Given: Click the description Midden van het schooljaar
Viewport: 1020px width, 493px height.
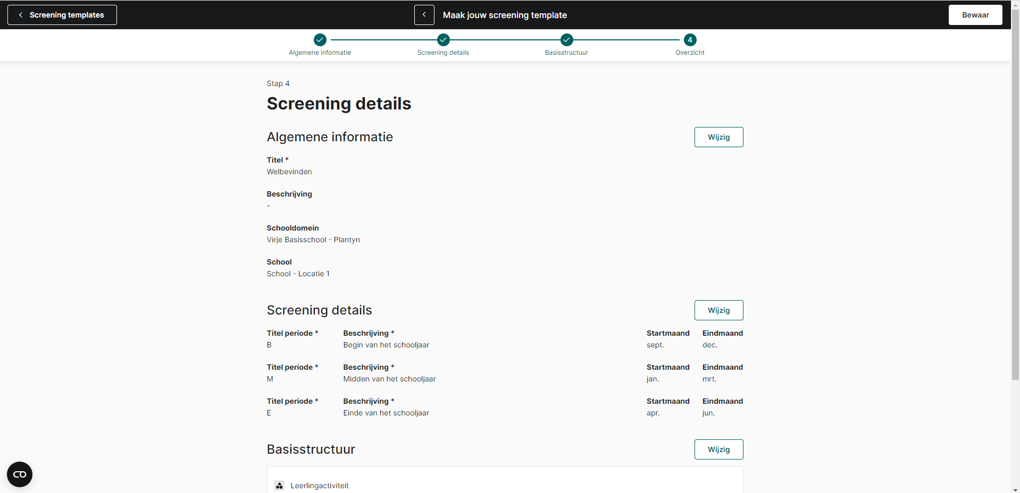Looking at the screenshot, I should tap(390, 379).
